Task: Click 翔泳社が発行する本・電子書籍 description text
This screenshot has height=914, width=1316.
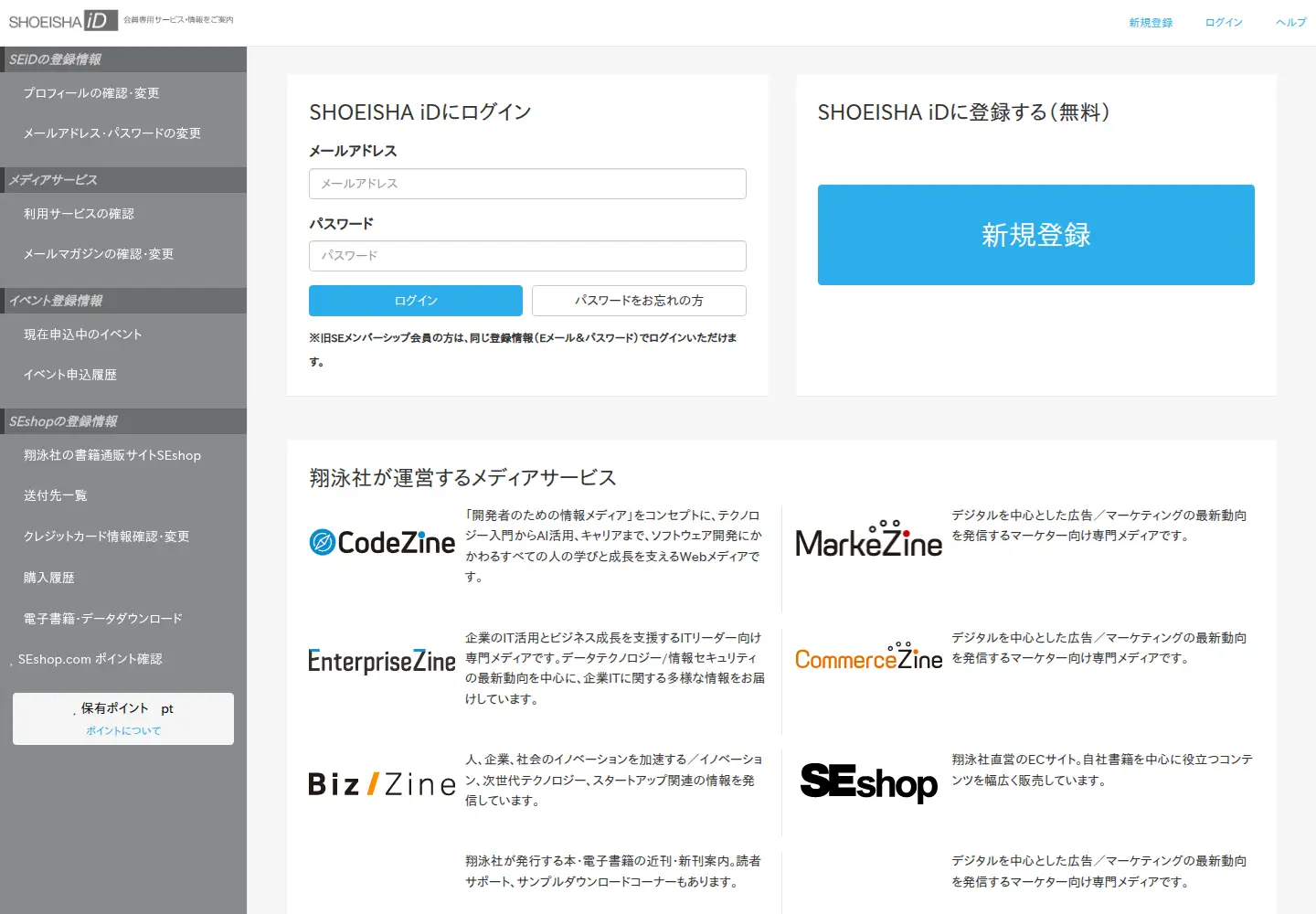Action: (x=613, y=871)
